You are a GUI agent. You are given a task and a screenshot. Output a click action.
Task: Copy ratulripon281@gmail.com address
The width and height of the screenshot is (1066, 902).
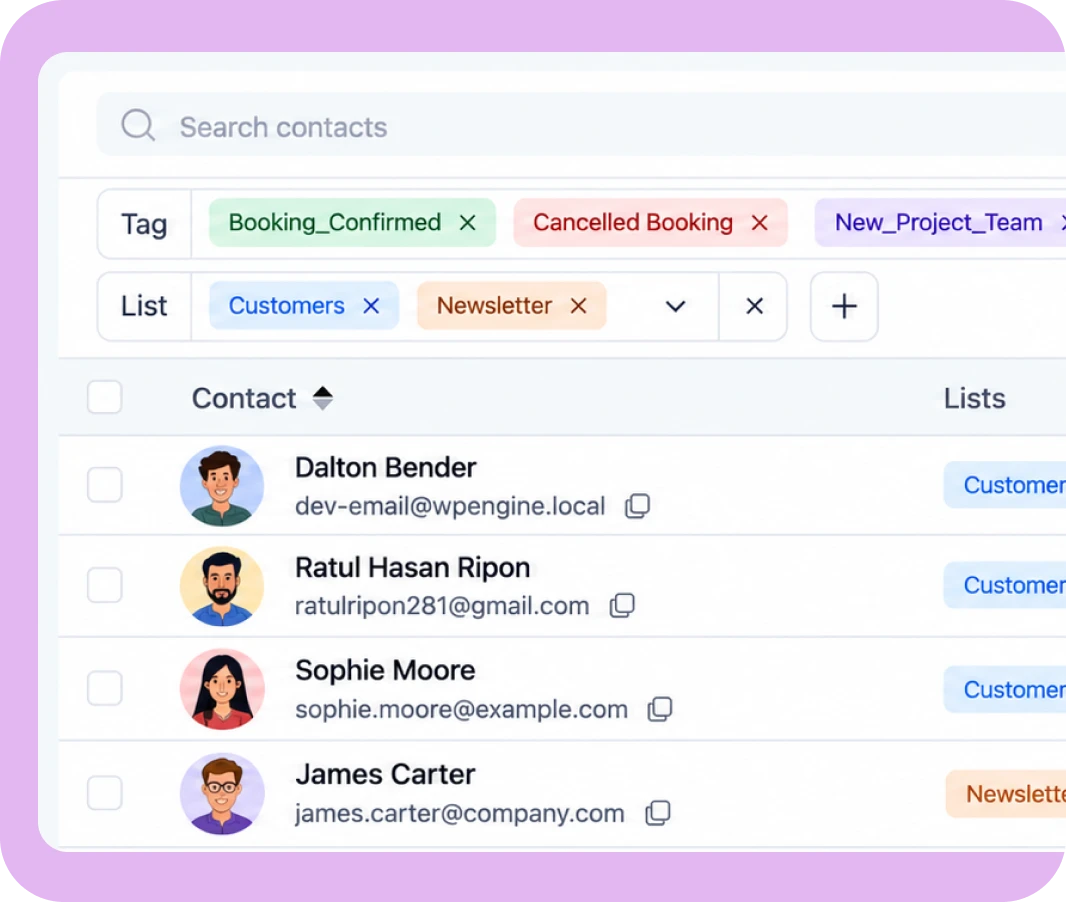(622, 606)
